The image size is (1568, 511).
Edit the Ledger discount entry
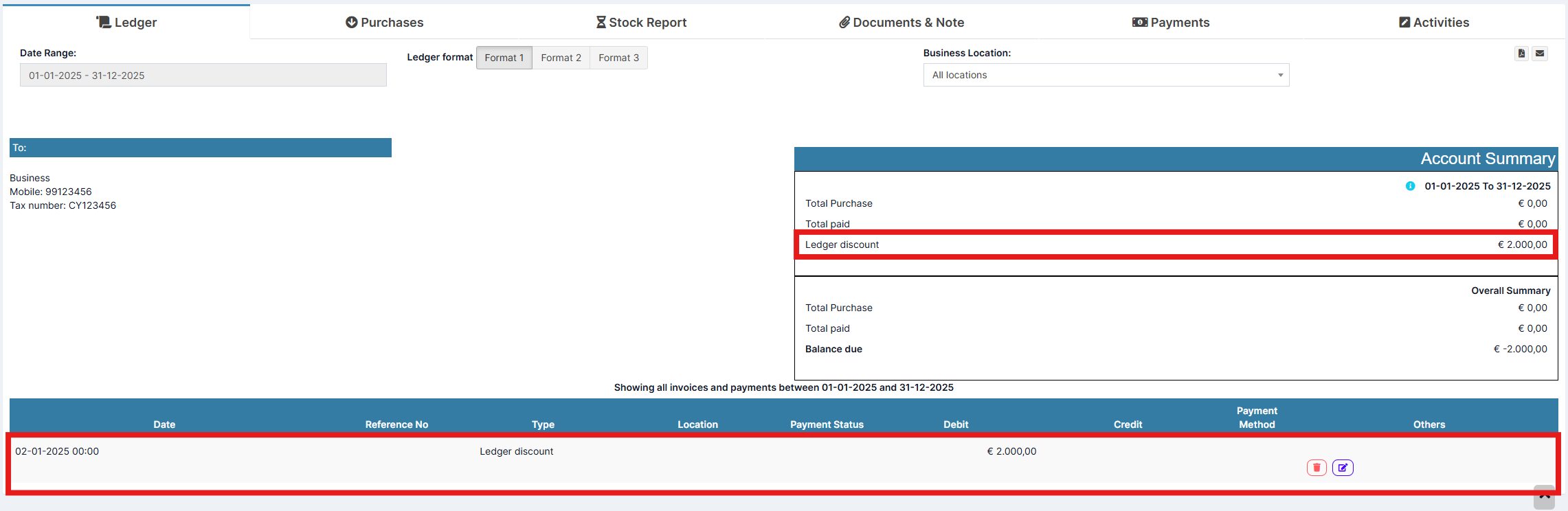point(1342,468)
